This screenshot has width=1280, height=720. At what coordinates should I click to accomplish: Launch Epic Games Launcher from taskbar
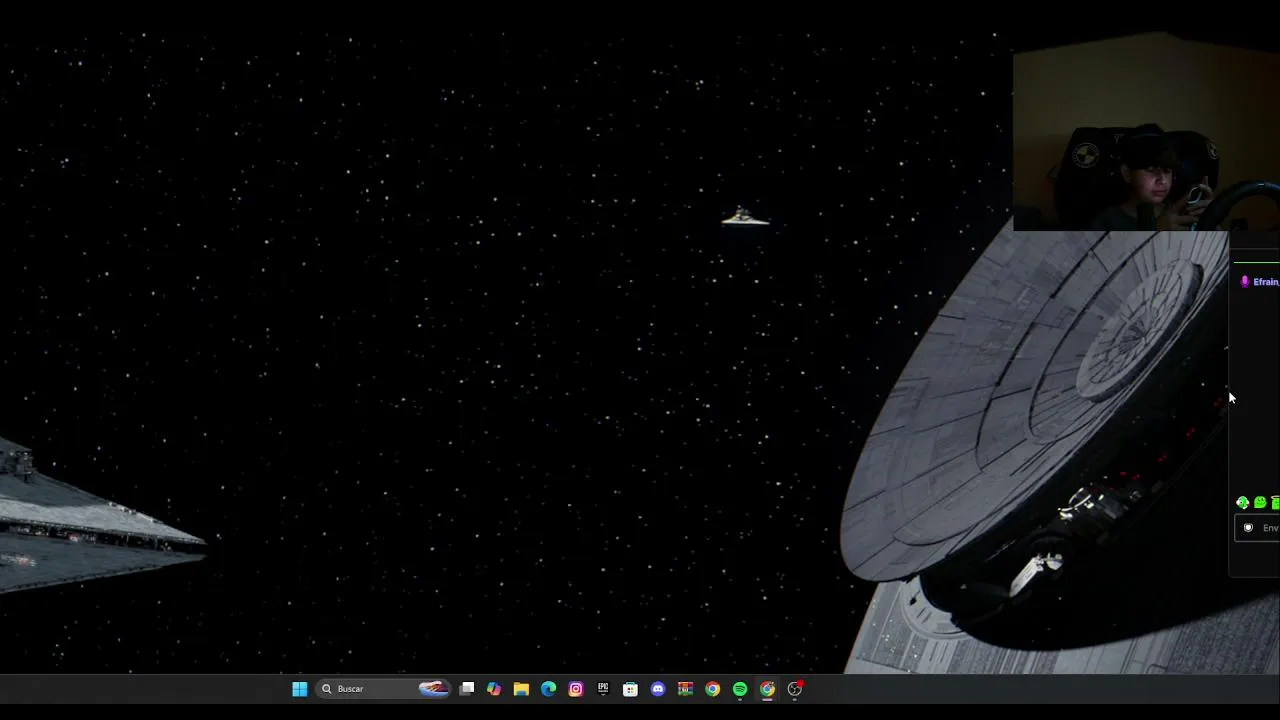603,689
